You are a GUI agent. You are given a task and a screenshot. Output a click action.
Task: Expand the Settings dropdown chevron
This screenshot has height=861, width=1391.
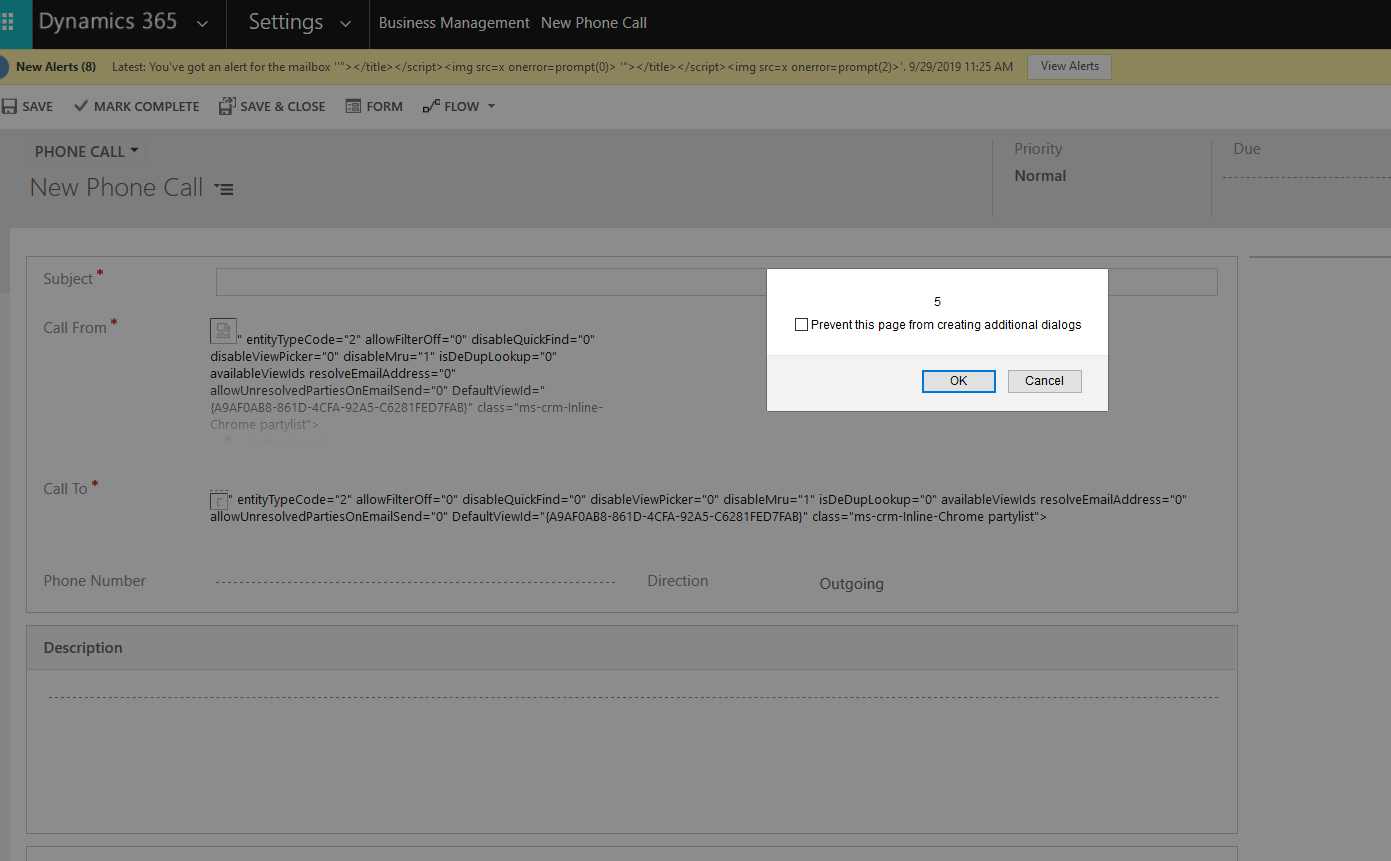(x=346, y=23)
